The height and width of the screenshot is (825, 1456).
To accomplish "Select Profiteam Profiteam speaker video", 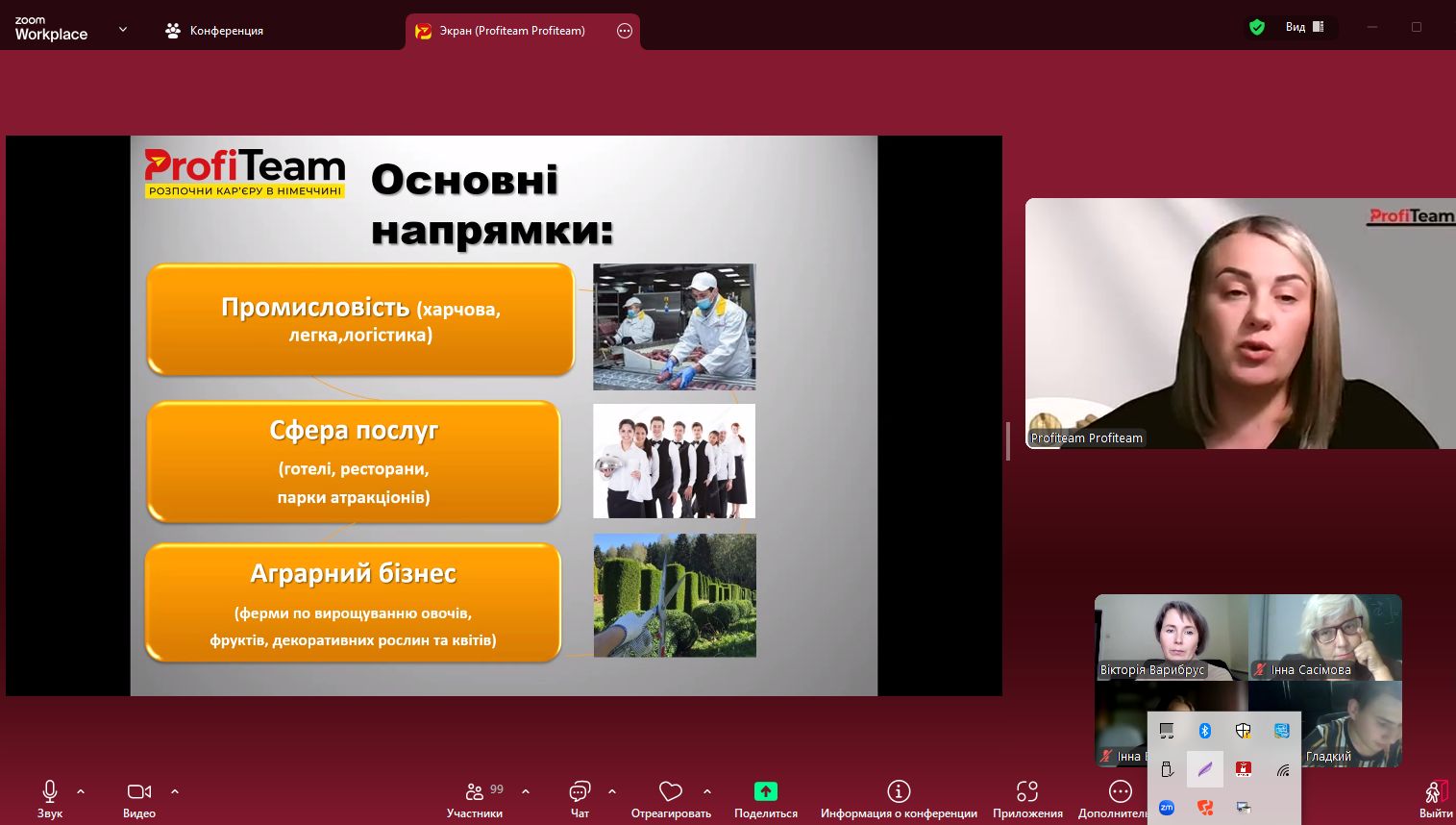I will pyautogui.click(x=1241, y=323).
